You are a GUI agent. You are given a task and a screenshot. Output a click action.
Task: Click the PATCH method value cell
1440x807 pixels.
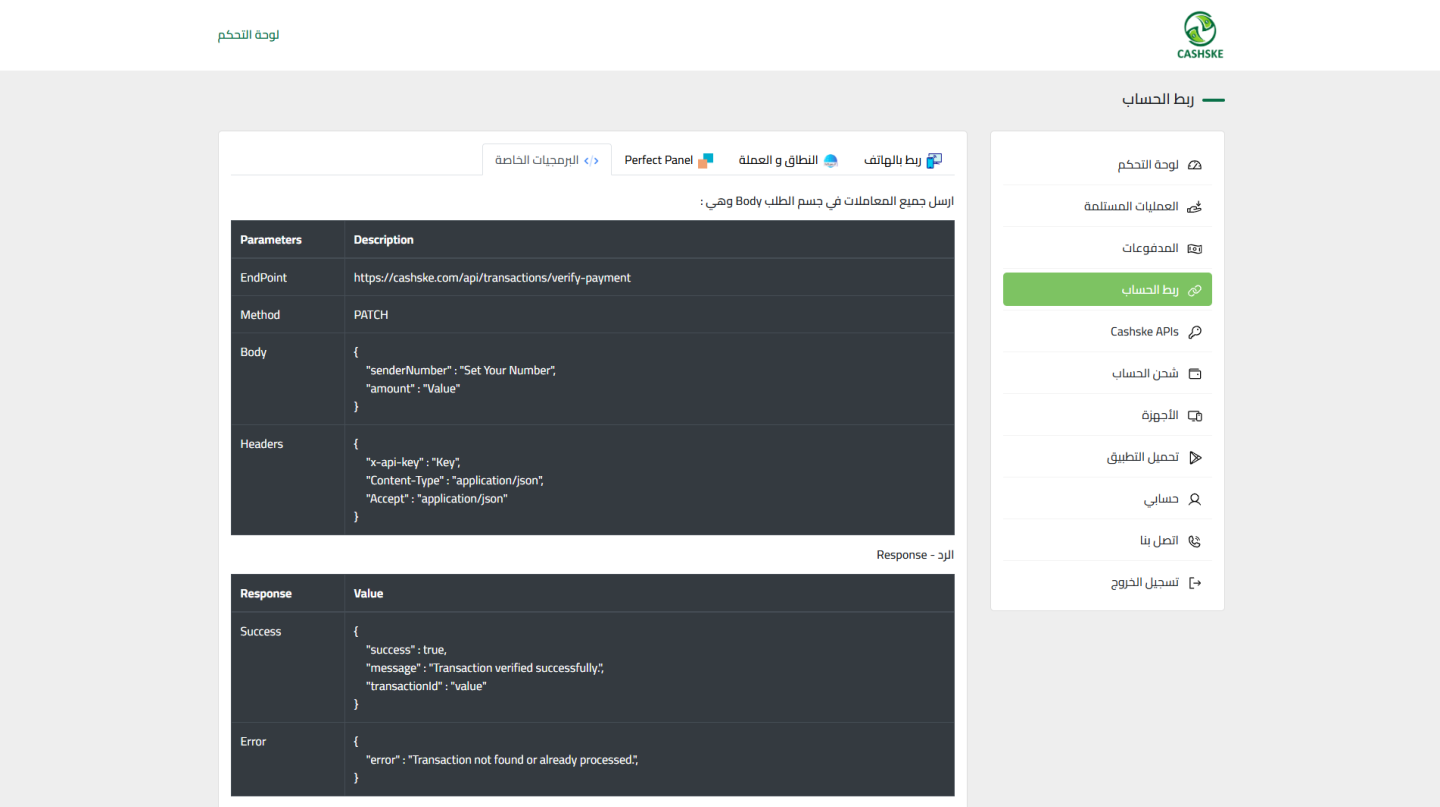point(371,315)
